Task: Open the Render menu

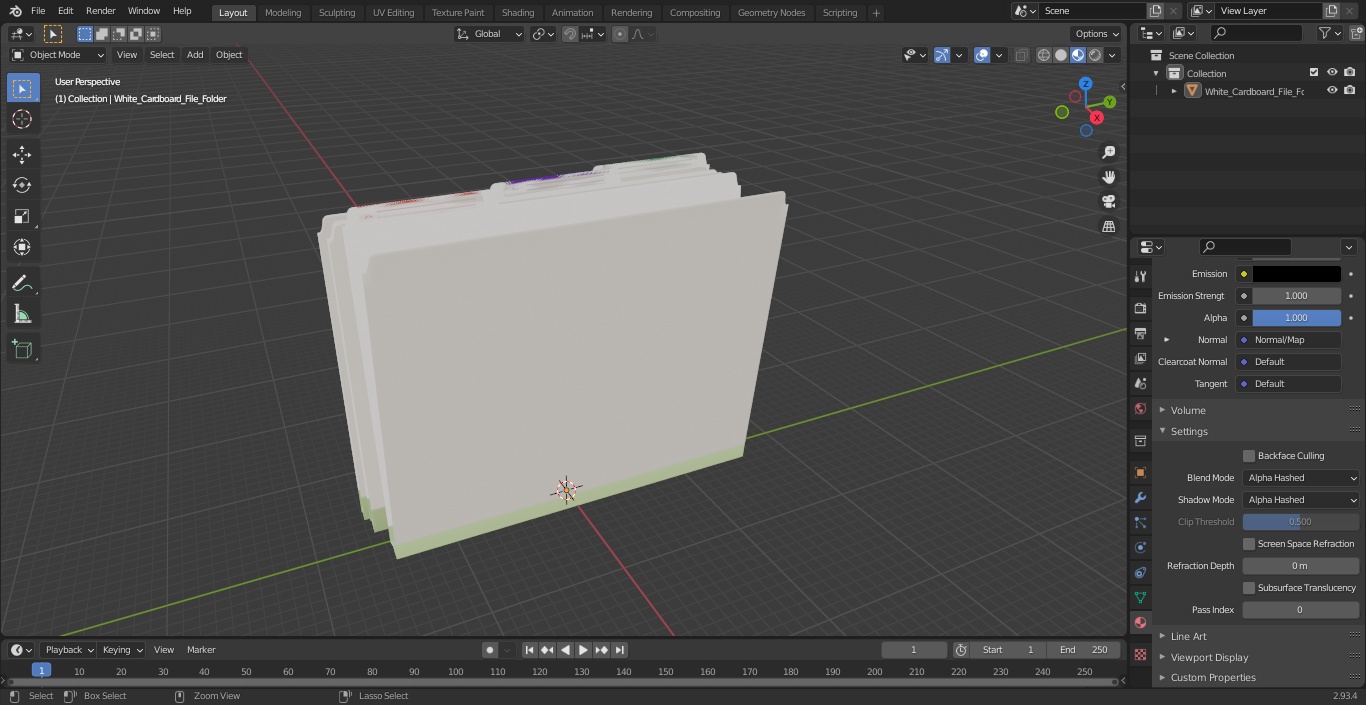Action: pyautogui.click(x=100, y=11)
